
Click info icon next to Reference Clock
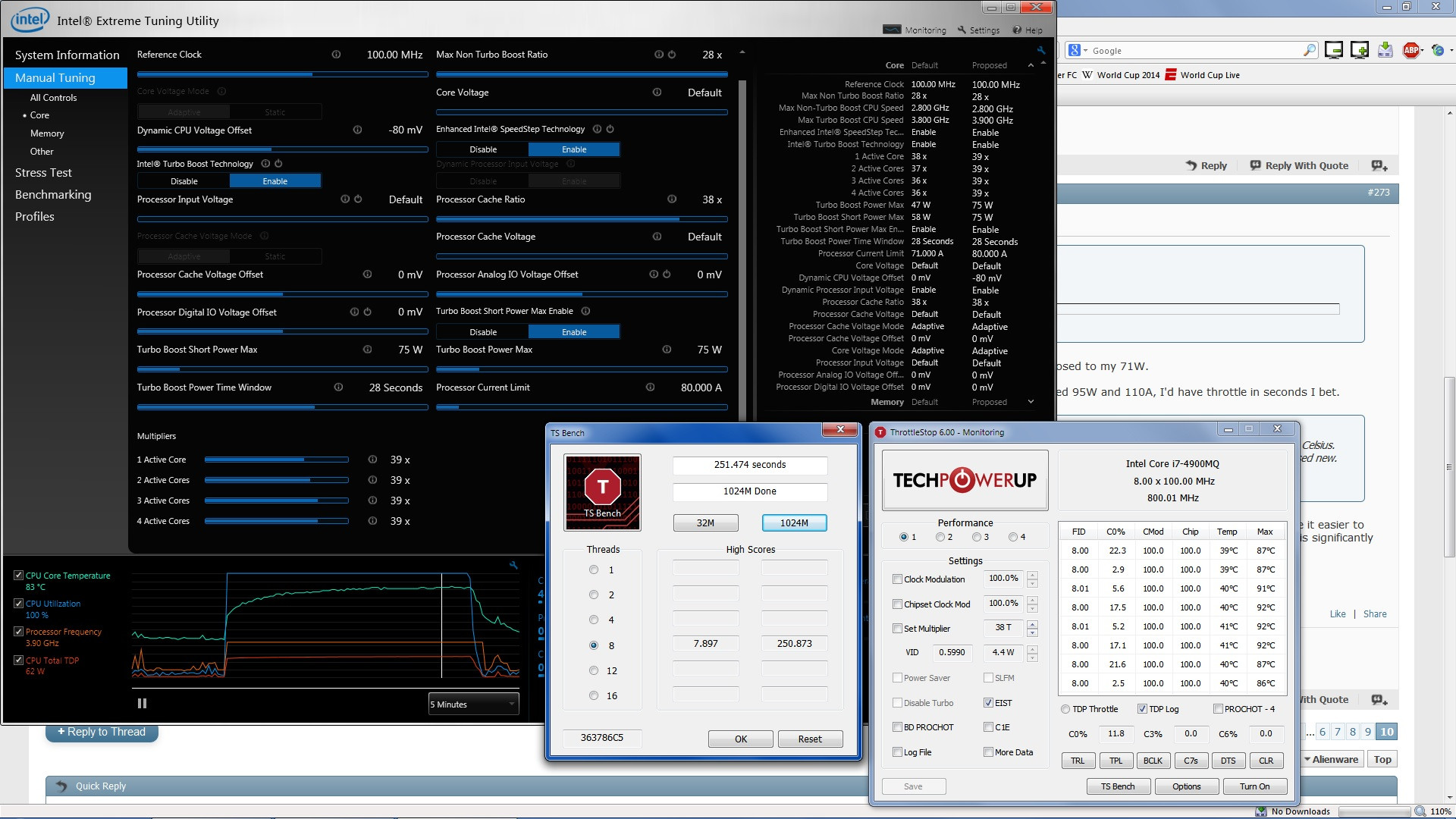click(336, 55)
